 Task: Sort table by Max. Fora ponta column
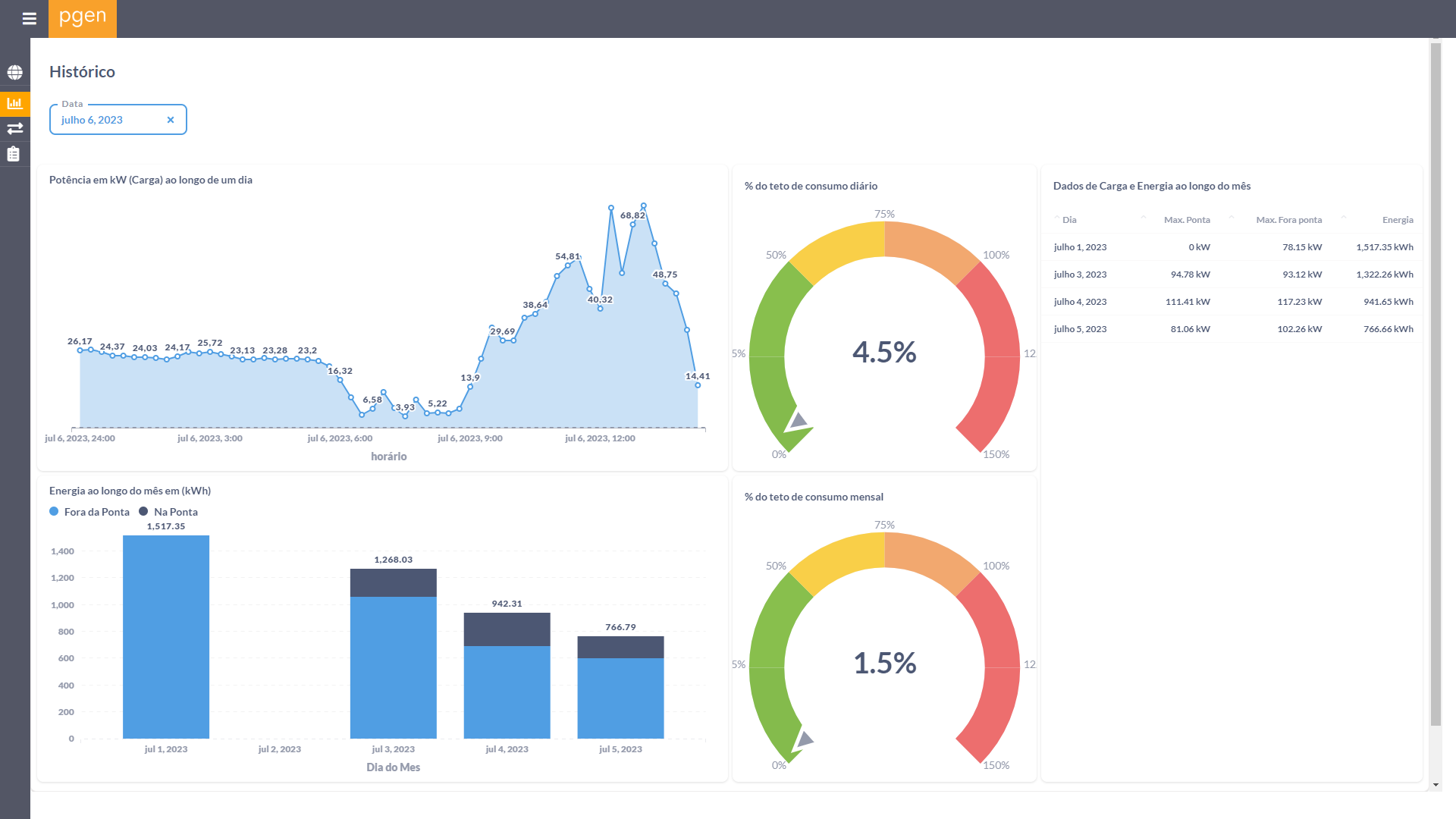1288,220
